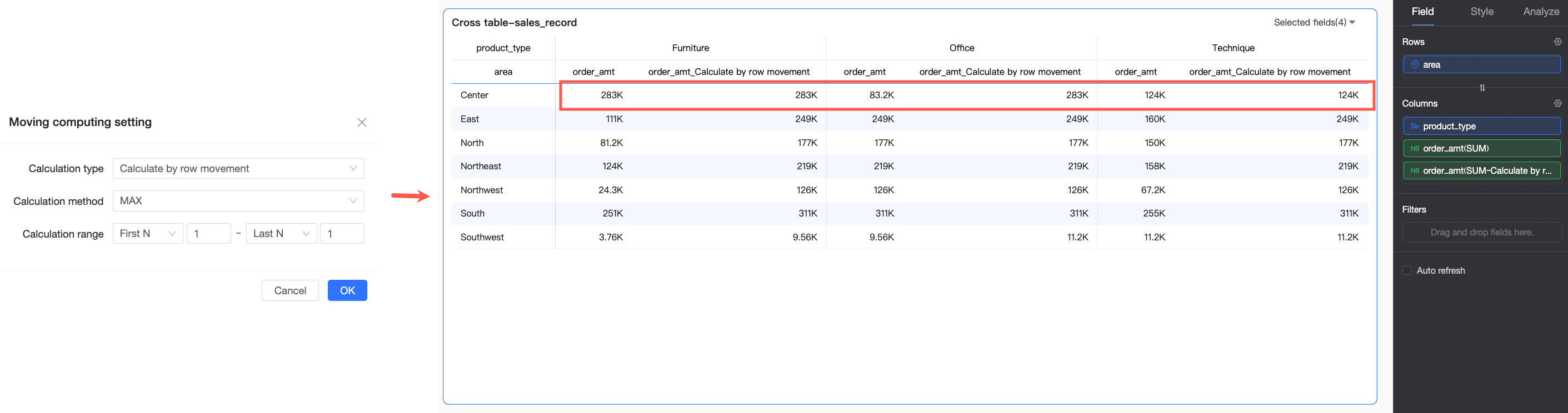The height and width of the screenshot is (413, 1568).
Task: Click the 67.2K cell in Northwest row
Action: 1153,190
